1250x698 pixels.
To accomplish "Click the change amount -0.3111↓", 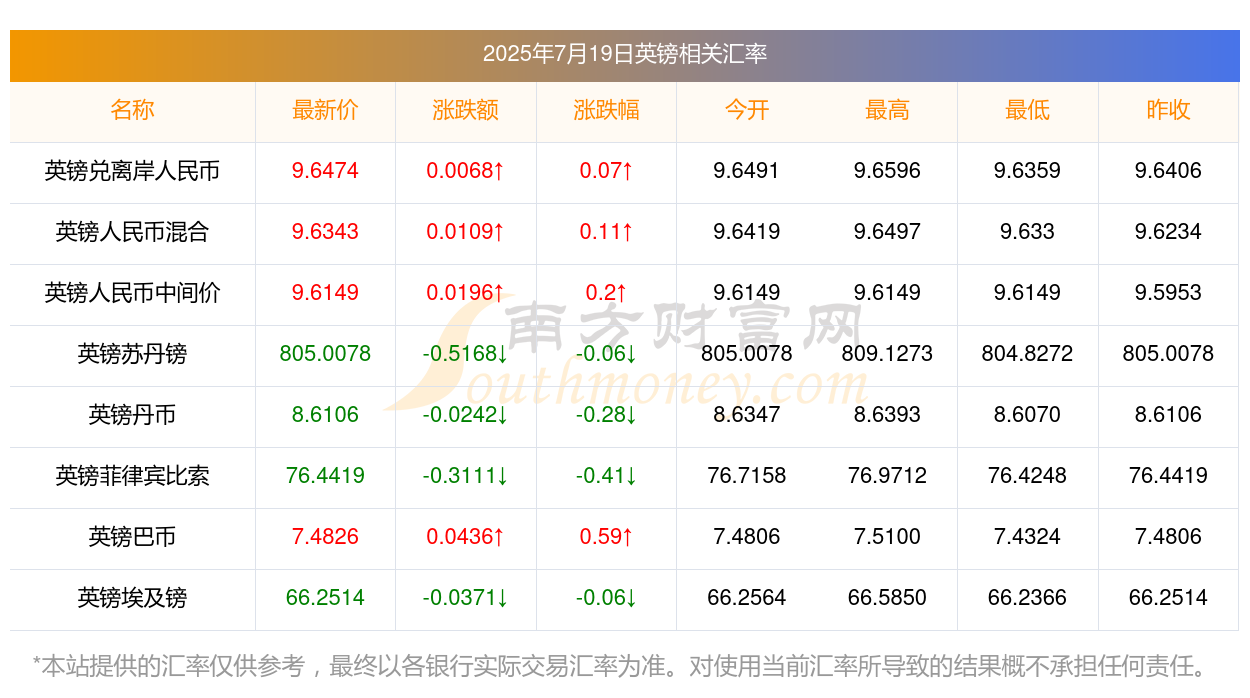I will pyautogui.click(x=466, y=476).
